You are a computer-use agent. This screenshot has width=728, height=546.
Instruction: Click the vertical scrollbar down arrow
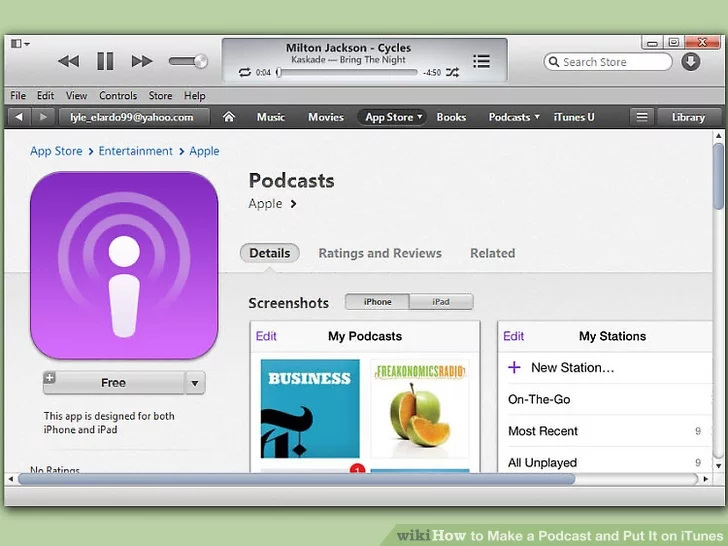click(718, 465)
